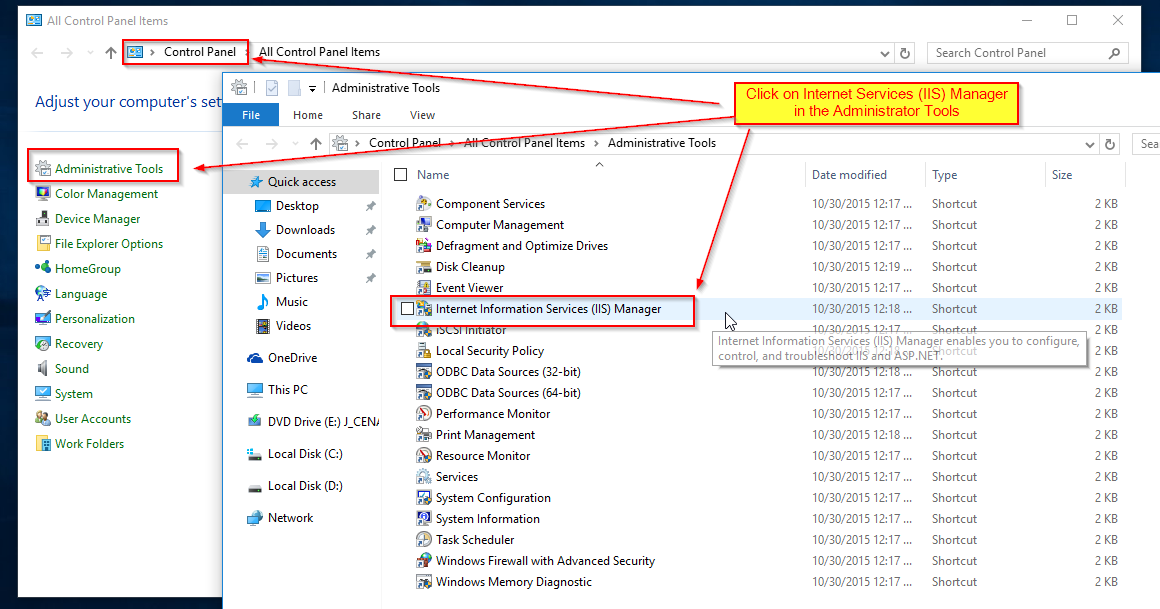Expand breadcrumb chevron before Administrative Tools

(596, 144)
